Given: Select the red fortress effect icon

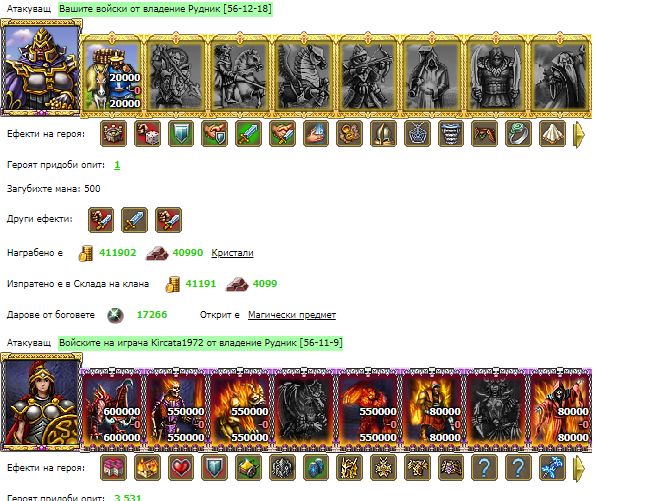Looking at the screenshot, I should (113, 134).
